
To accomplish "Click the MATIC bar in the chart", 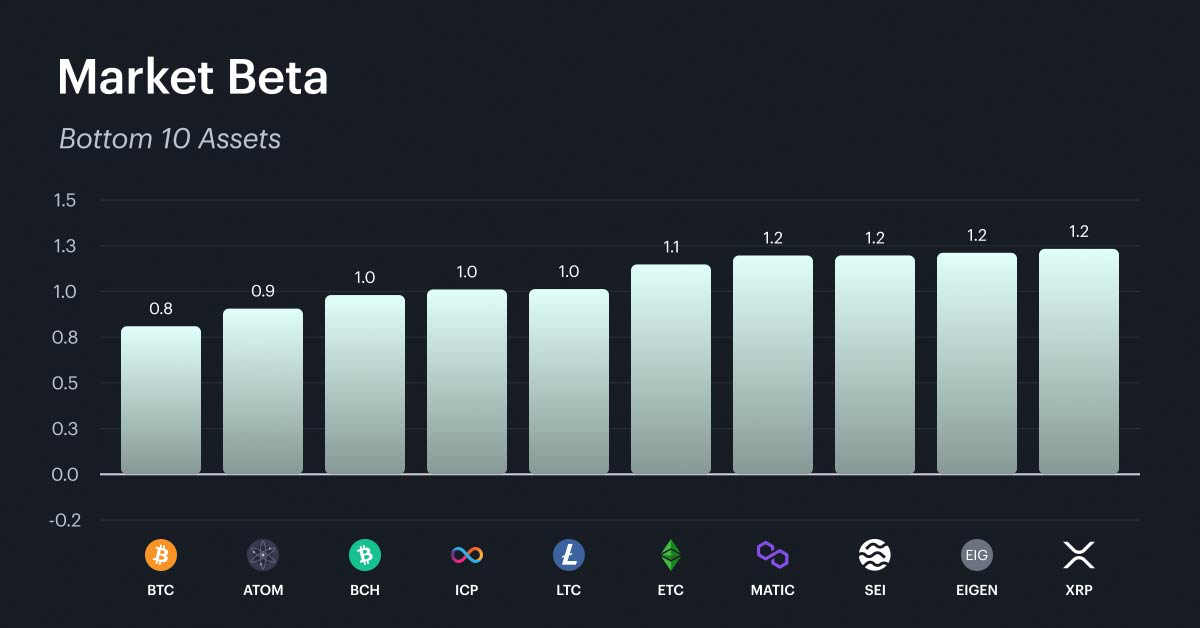I will (x=773, y=364).
